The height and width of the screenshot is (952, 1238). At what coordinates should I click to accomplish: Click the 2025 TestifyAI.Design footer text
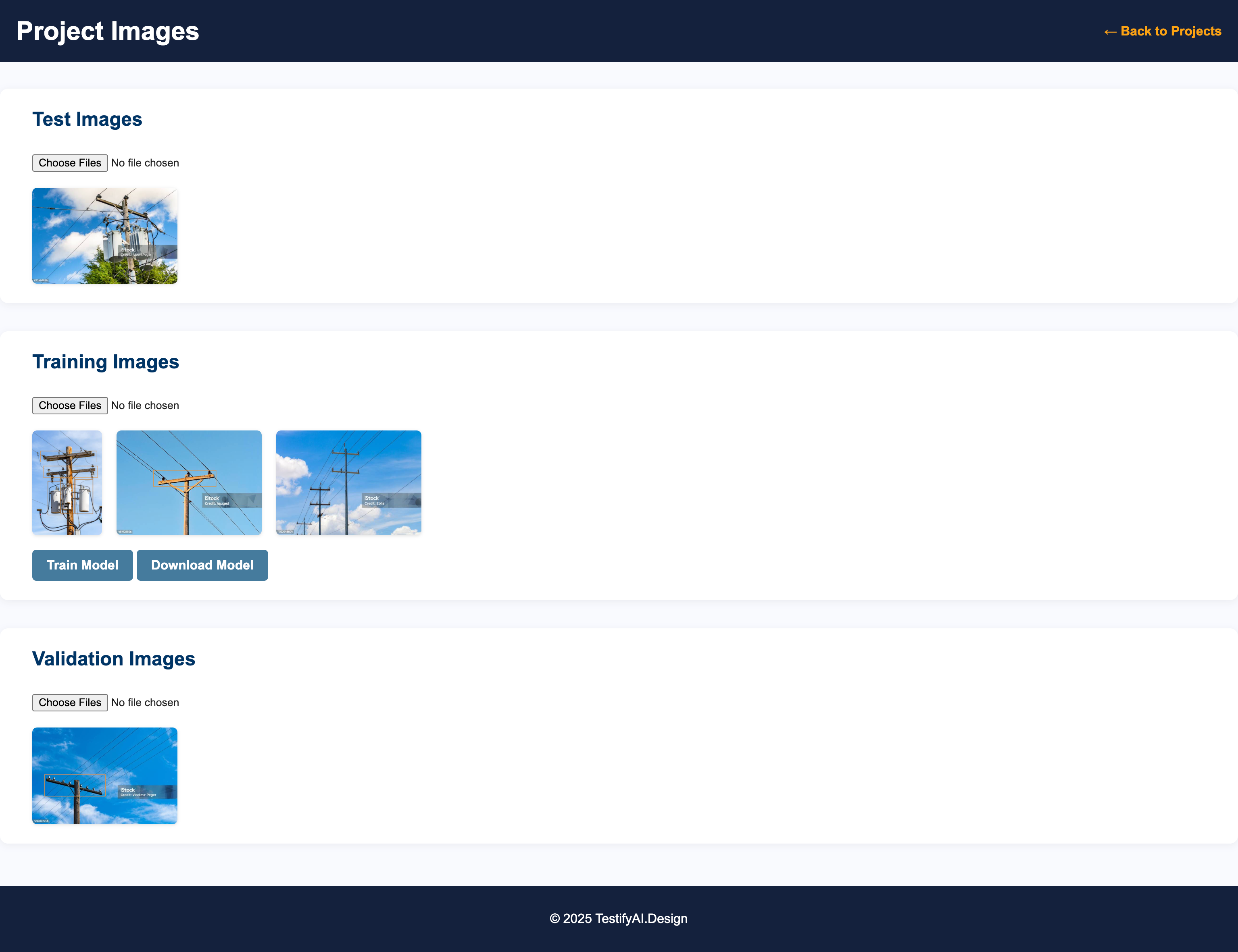tap(619, 919)
